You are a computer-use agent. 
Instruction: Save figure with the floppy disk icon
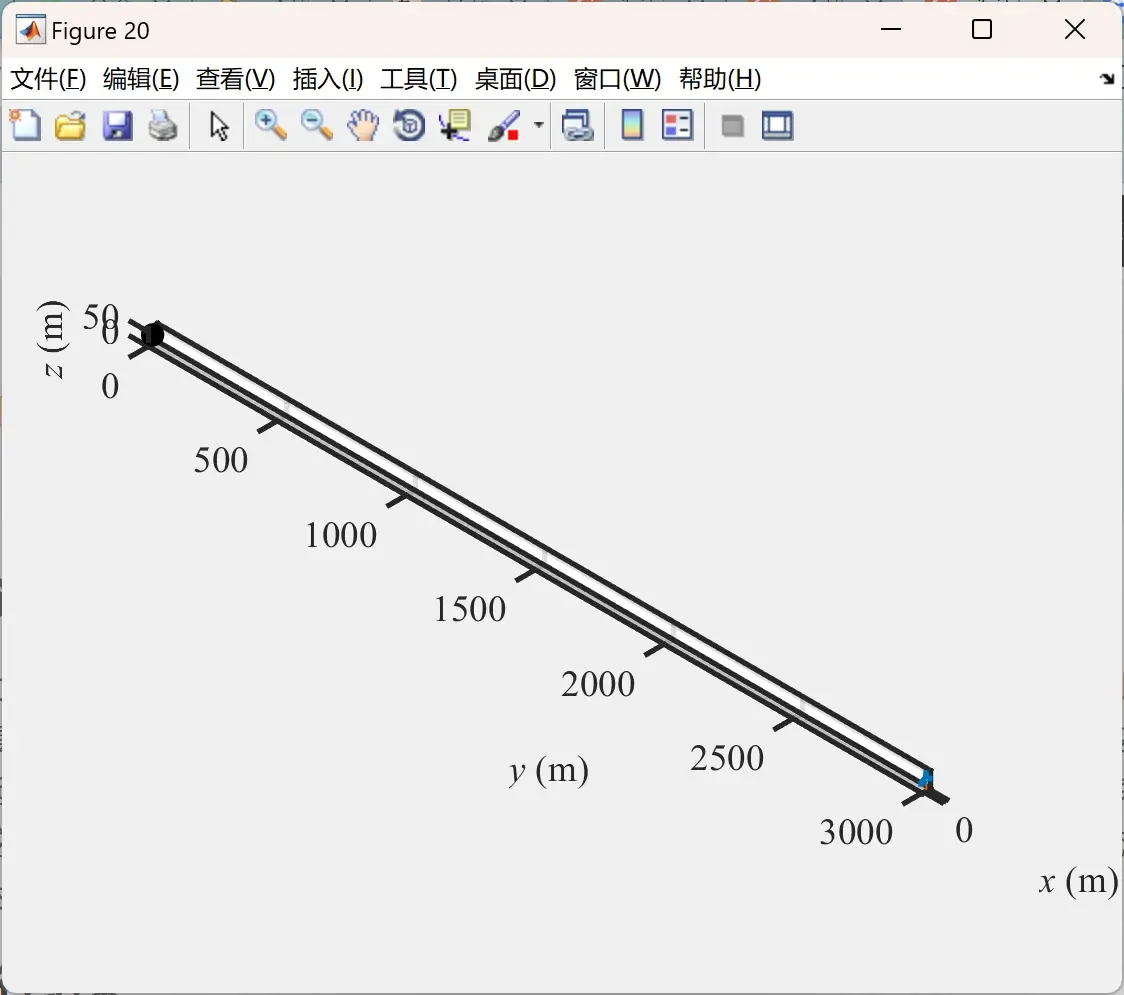(x=117, y=125)
